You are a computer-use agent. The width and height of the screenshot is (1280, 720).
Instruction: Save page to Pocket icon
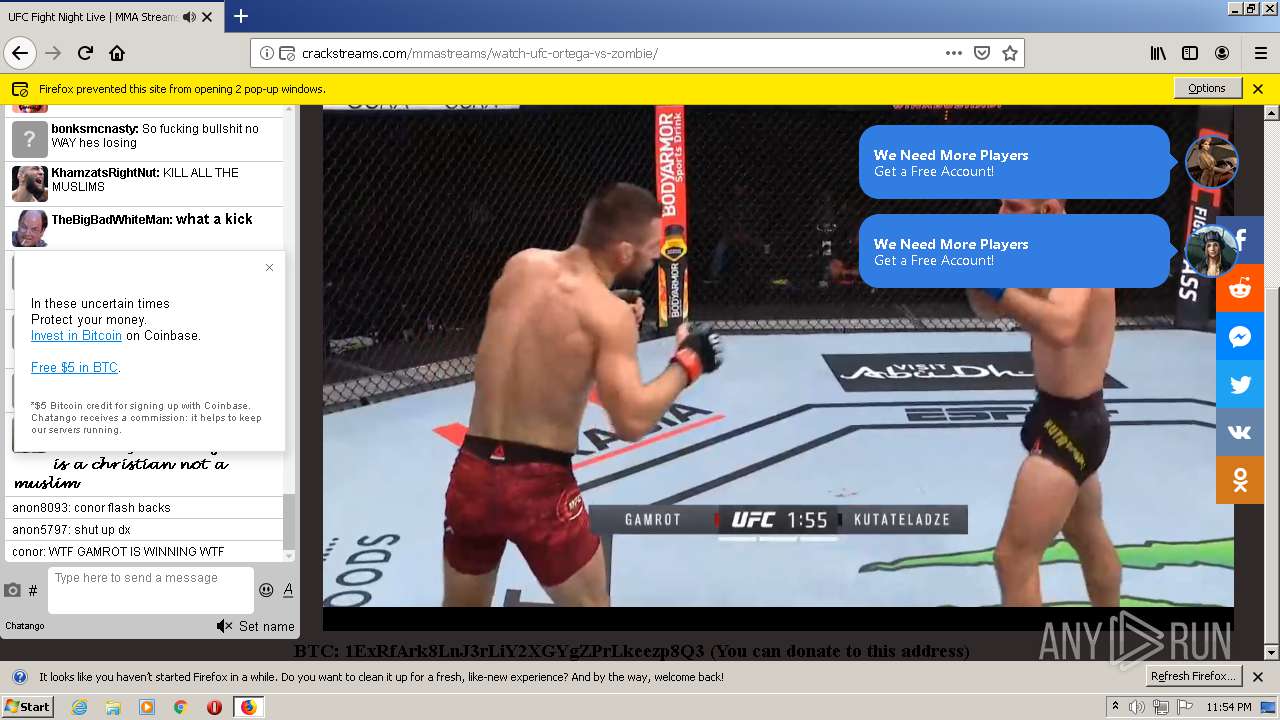[982, 53]
